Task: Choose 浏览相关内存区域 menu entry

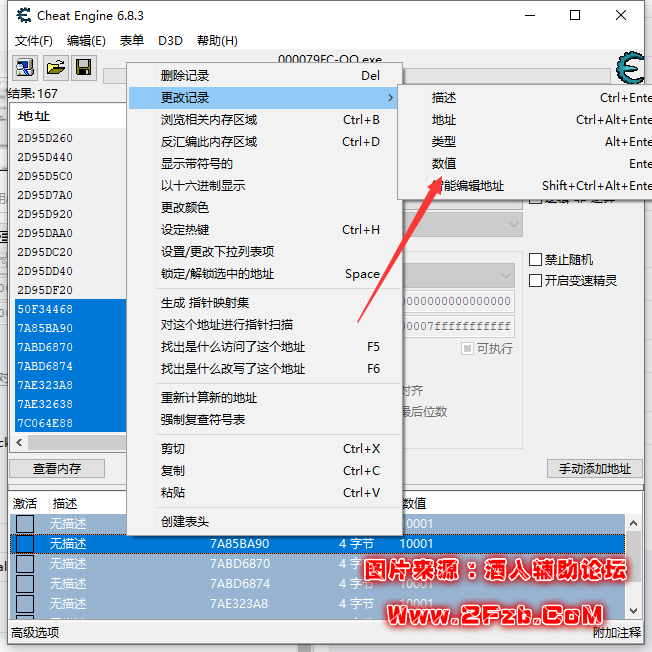Action: [x=264, y=120]
